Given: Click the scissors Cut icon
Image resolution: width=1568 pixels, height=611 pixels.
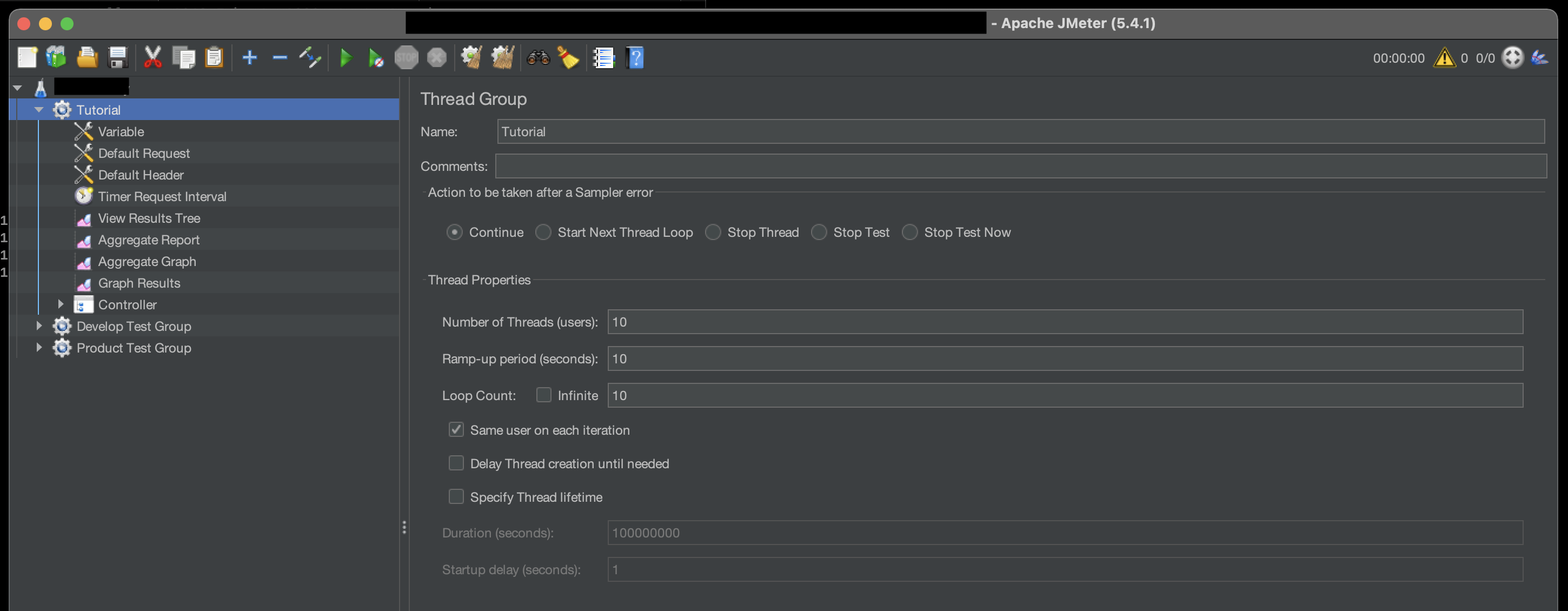Looking at the screenshot, I should tap(152, 58).
